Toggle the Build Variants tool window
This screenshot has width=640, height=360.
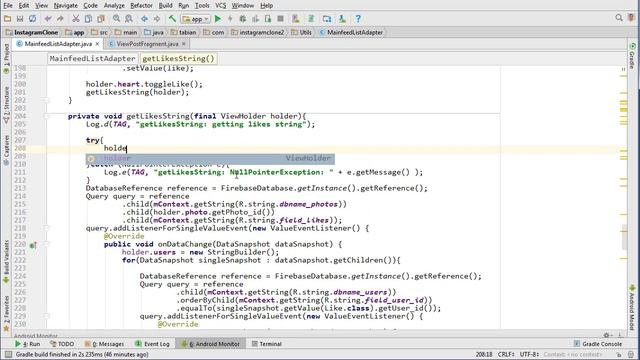click(x=6, y=262)
